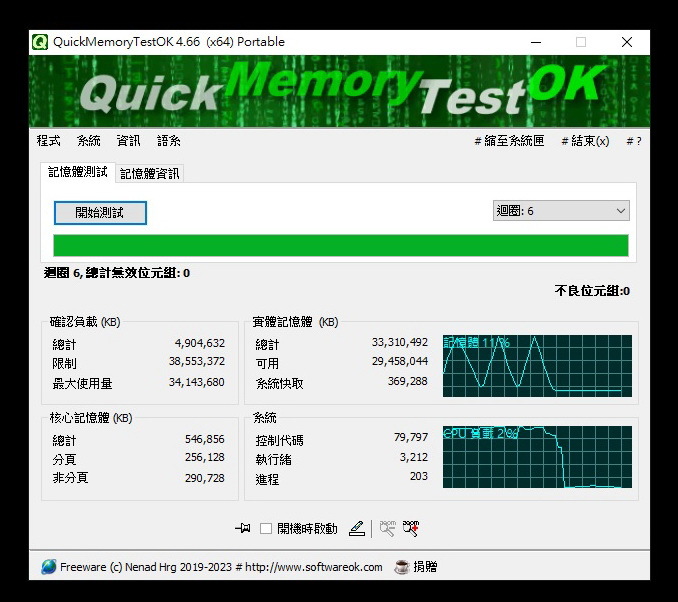The width and height of the screenshot is (678, 602).
Task: Click the green Q title bar icon
Action: coord(40,42)
